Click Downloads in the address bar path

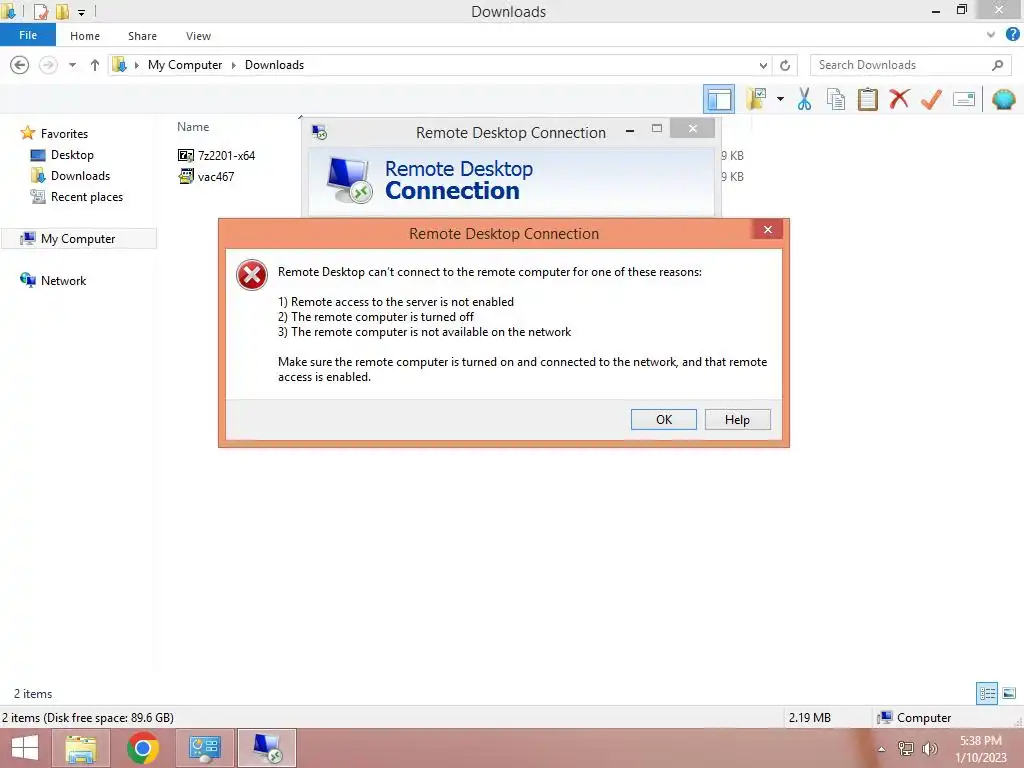tap(274, 65)
